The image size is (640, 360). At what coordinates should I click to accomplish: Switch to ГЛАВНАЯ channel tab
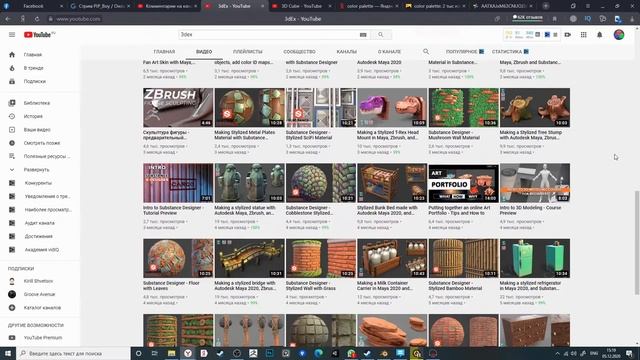coord(164,51)
